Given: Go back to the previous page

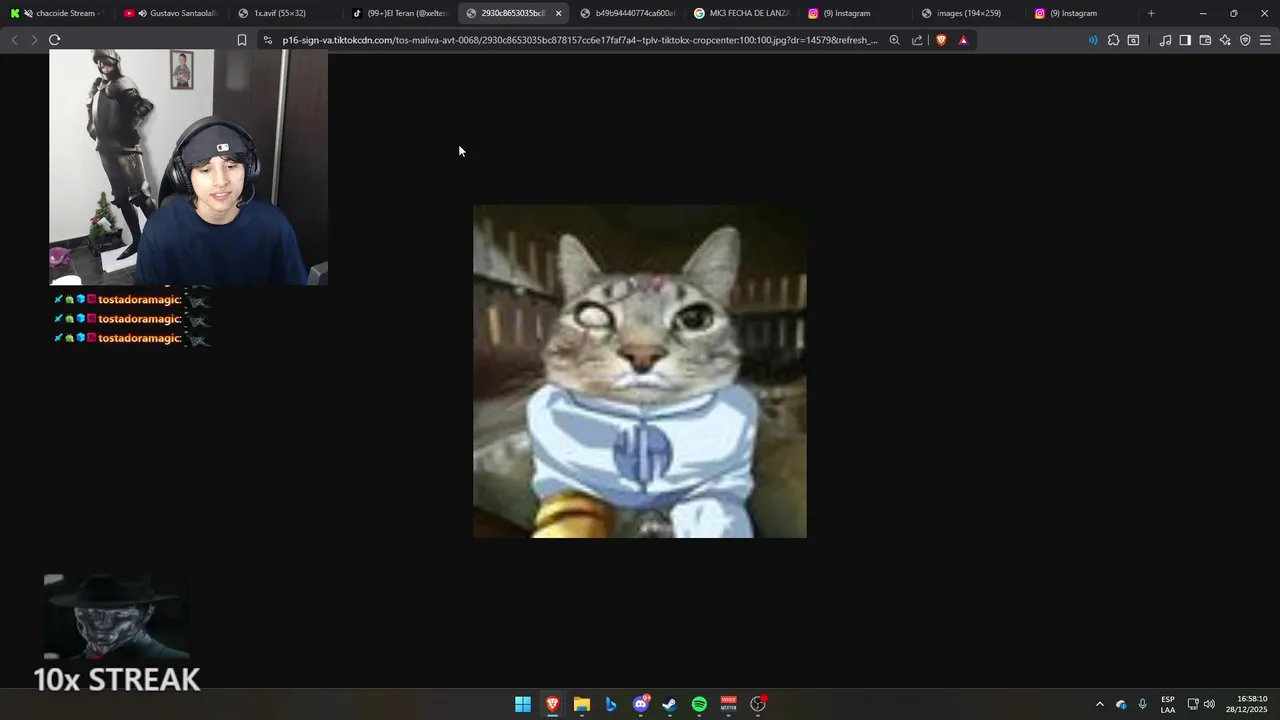Looking at the screenshot, I should click(x=14, y=40).
